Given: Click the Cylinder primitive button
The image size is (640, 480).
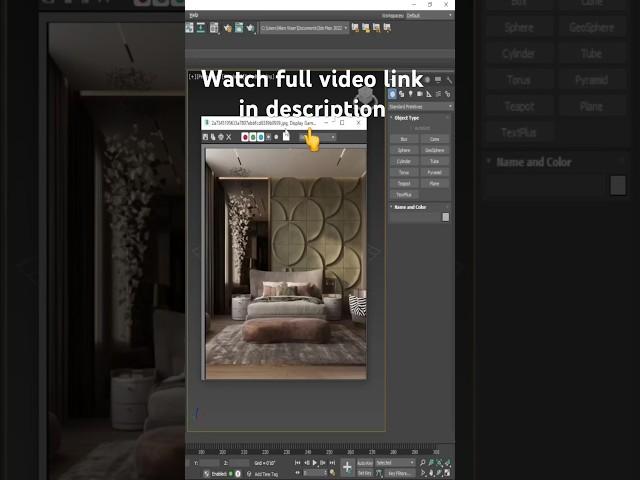Looking at the screenshot, I should point(404,161).
